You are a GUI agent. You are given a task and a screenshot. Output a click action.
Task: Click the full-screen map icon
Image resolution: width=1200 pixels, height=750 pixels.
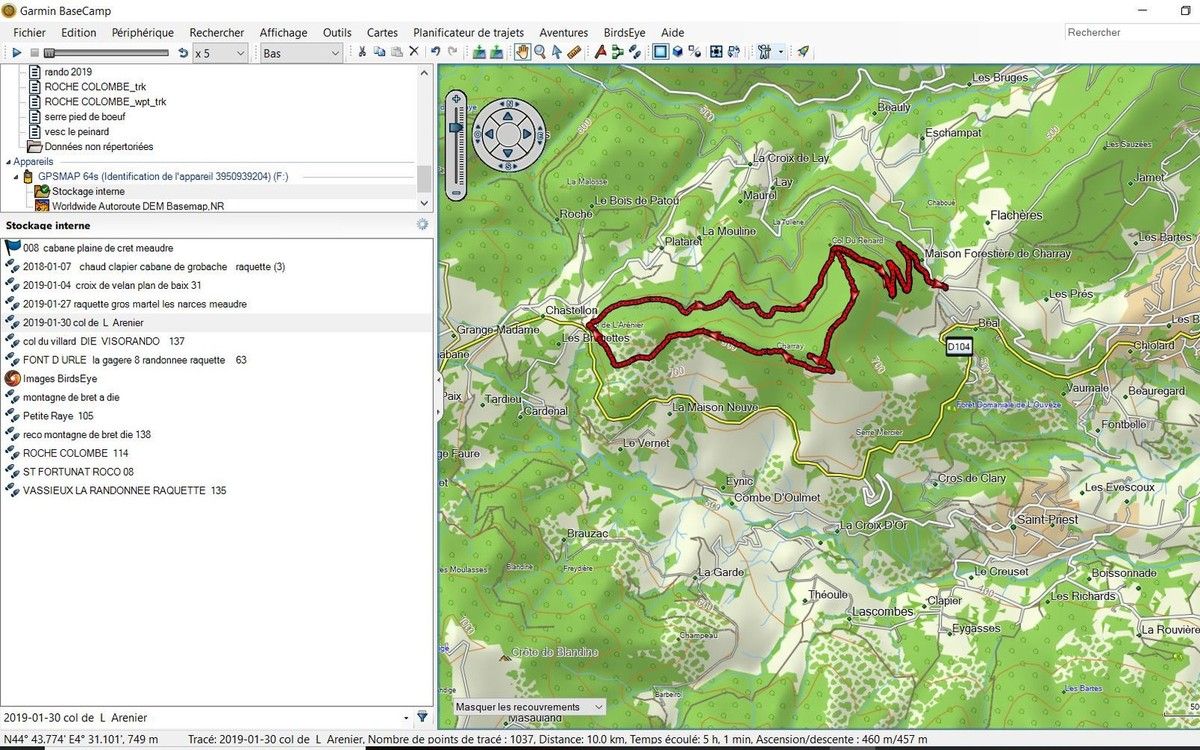pos(716,52)
